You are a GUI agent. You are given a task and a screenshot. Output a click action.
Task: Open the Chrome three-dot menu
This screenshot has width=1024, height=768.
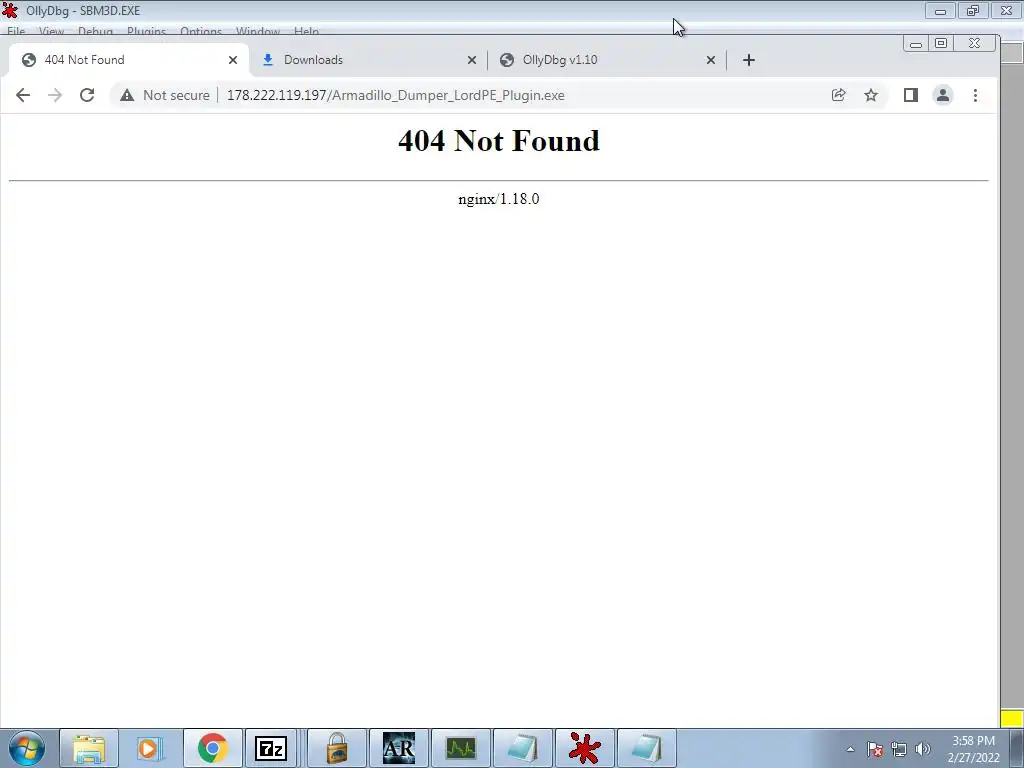click(x=975, y=95)
